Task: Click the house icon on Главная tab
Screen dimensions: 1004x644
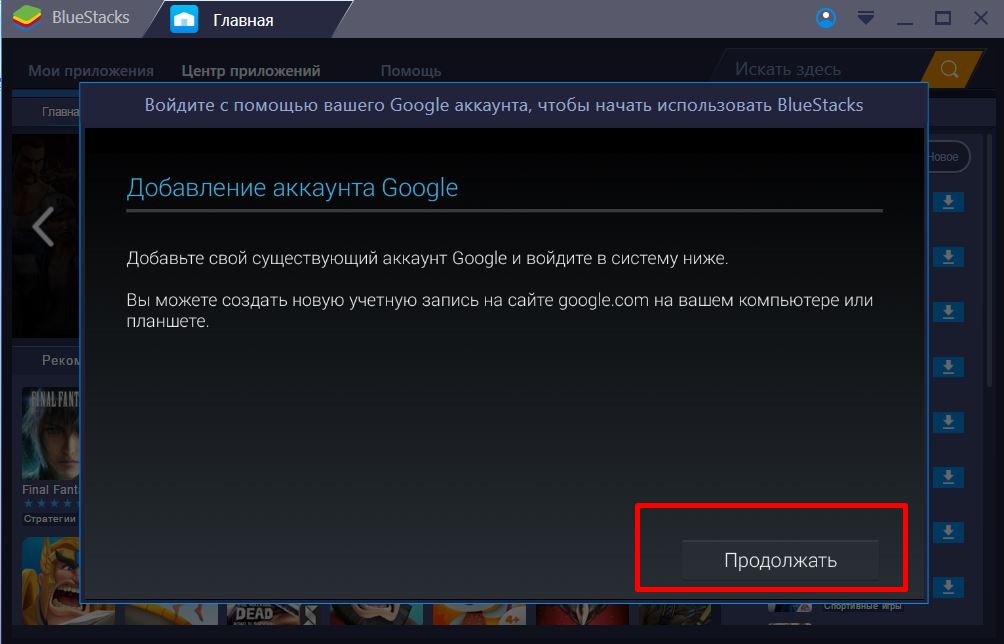Action: (184, 19)
